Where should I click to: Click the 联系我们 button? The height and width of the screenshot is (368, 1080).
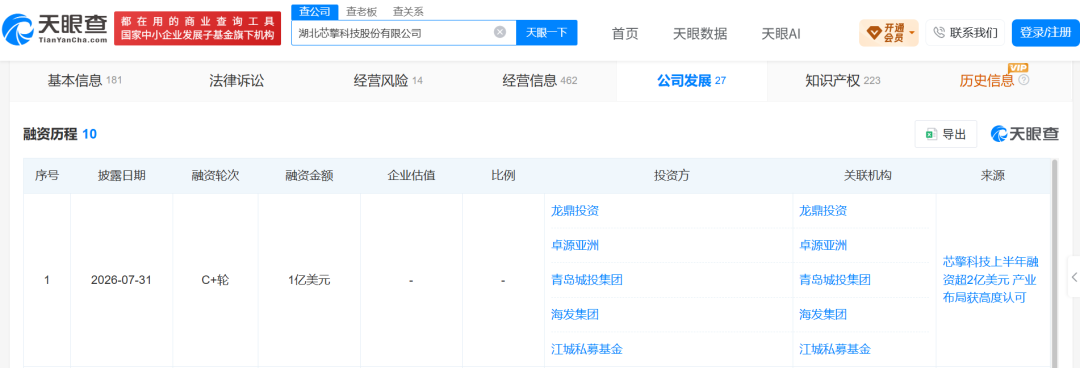pos(965,32)
